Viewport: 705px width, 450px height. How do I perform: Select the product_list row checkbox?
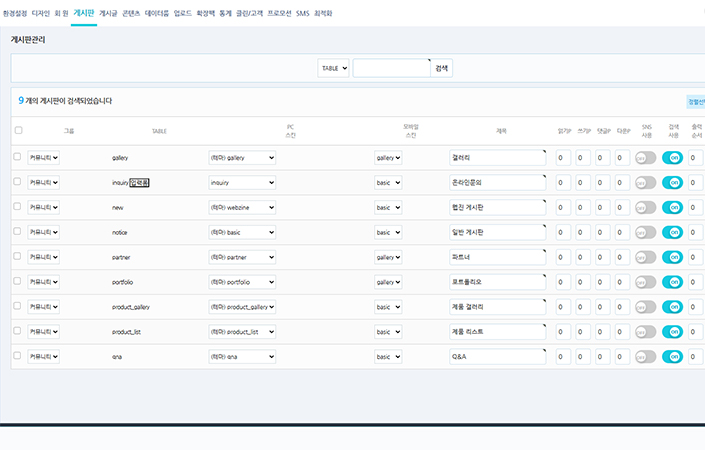point(17,331)
